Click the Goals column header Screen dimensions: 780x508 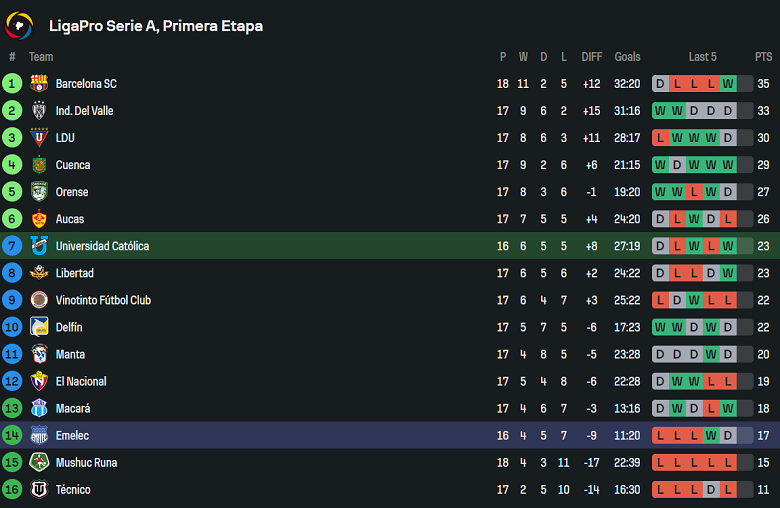[x=628, y=57]
